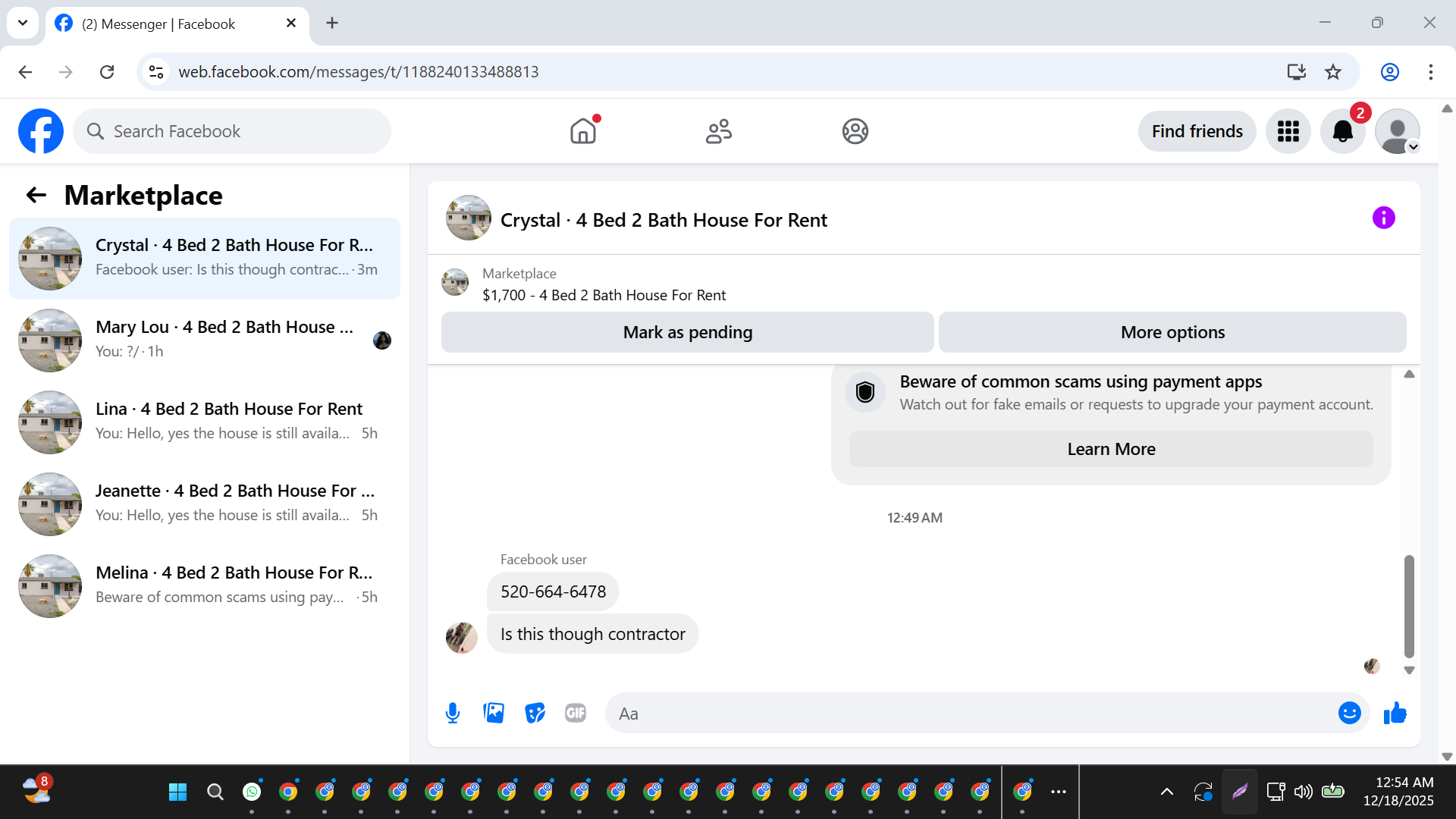Open the notifications bell
Viewport: 1456px width, 819px height.
point(1342,132)
